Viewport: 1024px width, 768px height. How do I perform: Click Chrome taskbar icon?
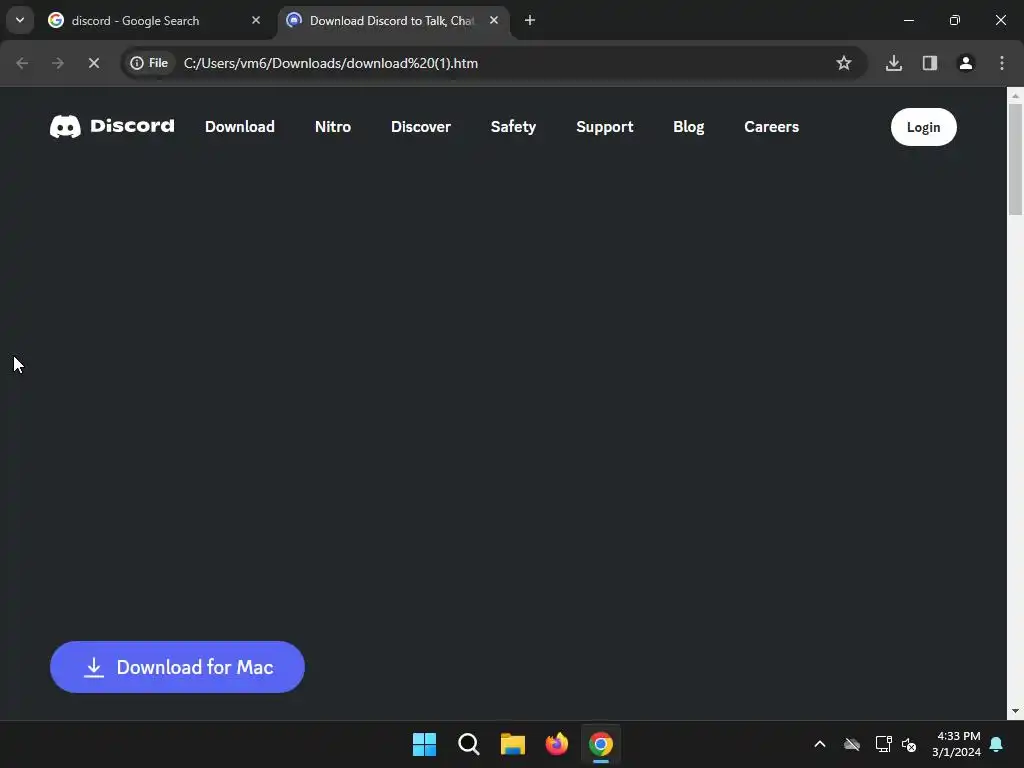601,744
